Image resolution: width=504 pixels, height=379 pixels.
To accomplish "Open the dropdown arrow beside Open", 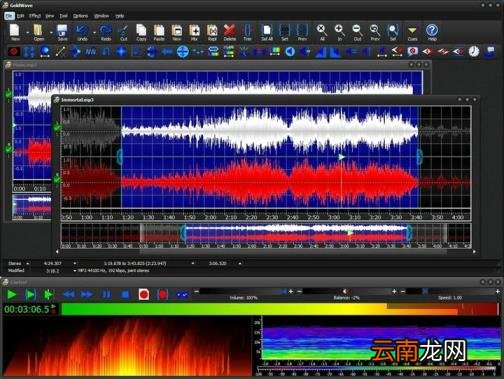I will coord(51,33).
